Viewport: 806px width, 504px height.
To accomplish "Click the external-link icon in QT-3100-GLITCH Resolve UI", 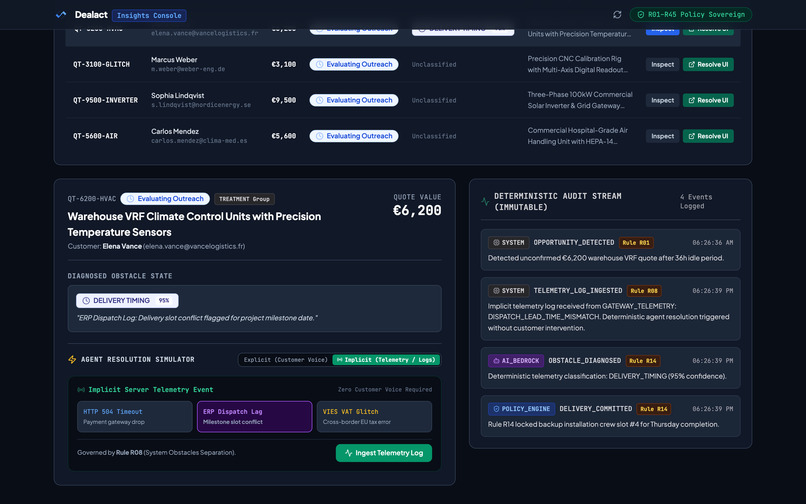I will click(x=691, y=64).
